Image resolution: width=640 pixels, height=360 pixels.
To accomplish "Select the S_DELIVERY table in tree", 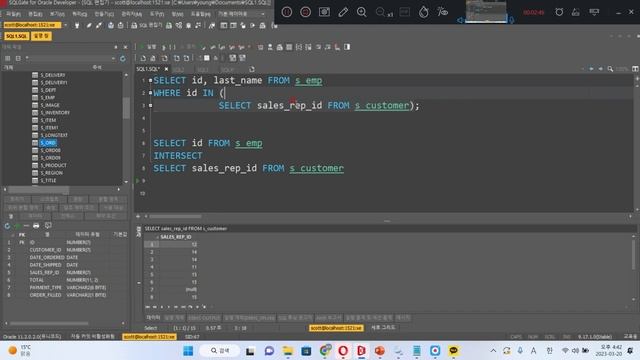I will point(53,75).
